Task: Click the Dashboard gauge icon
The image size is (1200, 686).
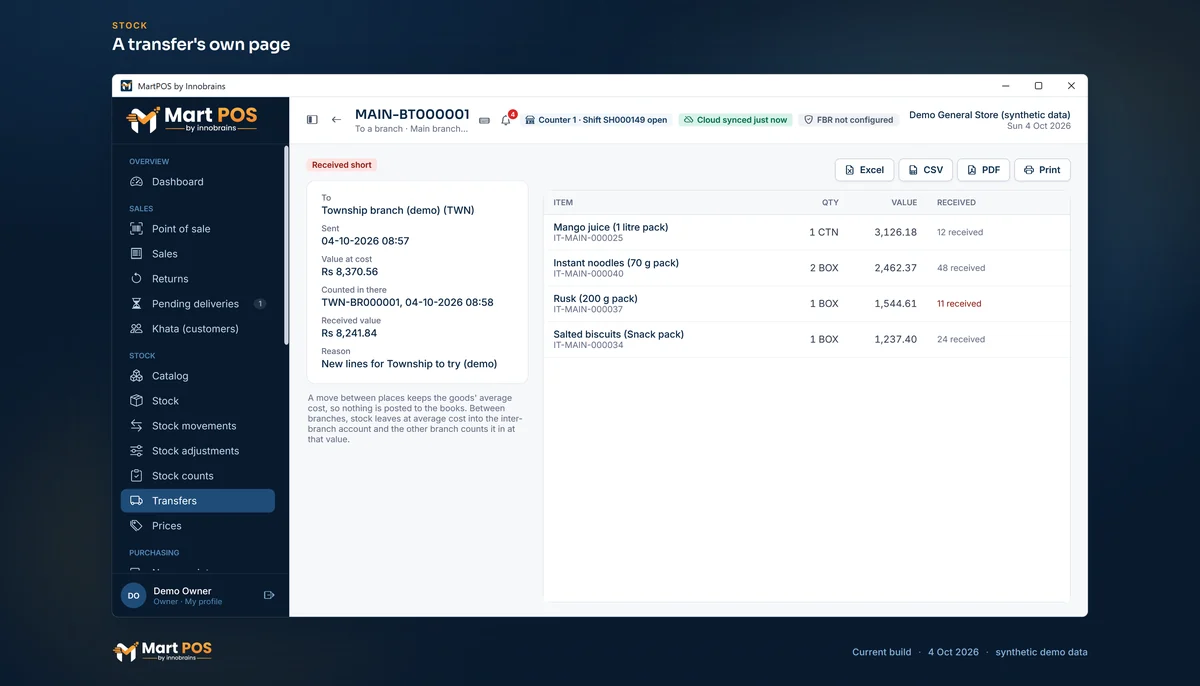Action: 137,182
